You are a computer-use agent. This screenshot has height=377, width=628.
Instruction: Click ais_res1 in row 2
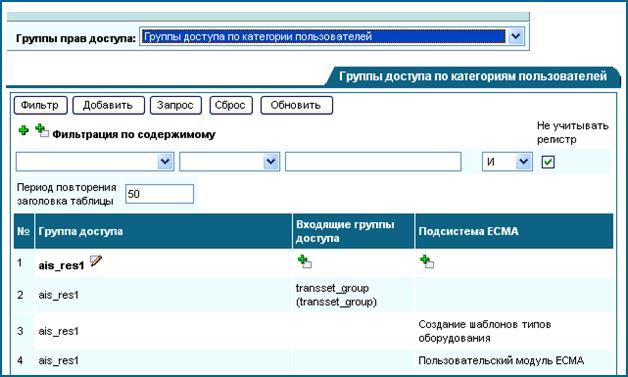point(58,295)
